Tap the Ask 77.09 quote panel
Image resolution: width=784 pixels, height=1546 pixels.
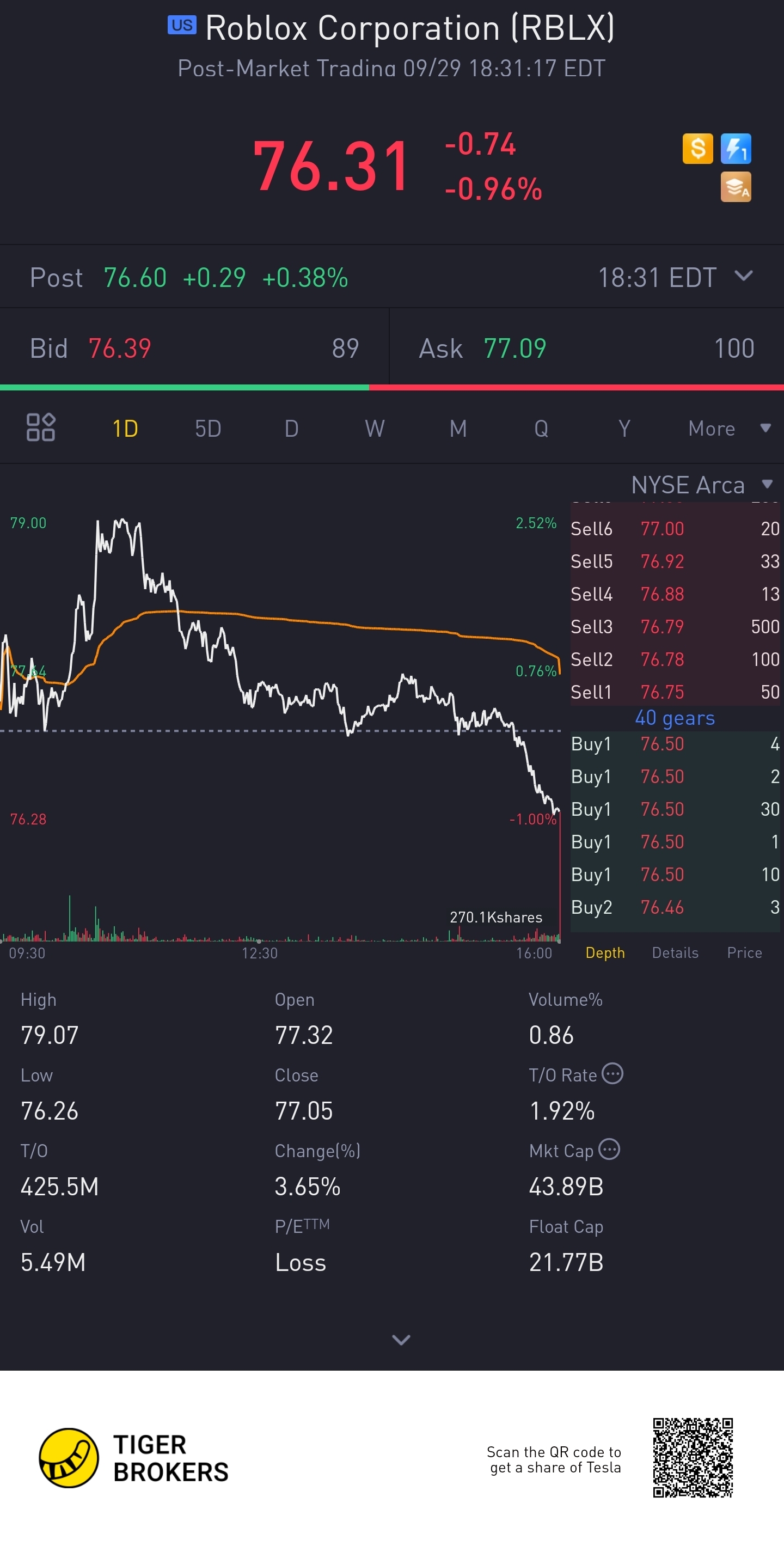point(587,348)
